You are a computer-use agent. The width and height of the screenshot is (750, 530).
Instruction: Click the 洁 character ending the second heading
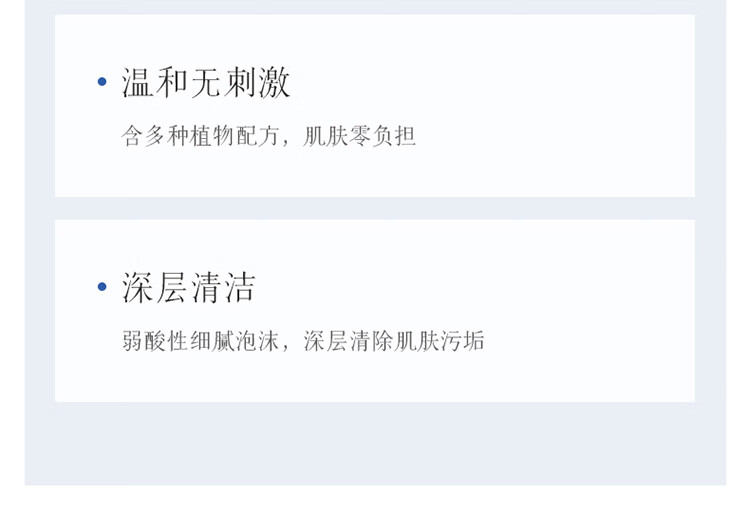tap(240, 287)
